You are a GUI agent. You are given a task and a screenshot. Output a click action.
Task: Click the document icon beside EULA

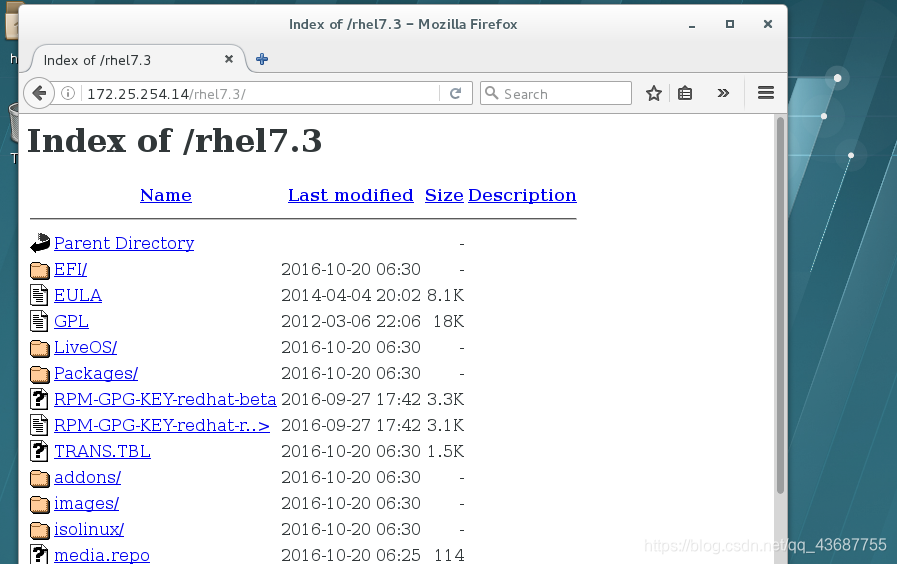(x=39, y=295)
